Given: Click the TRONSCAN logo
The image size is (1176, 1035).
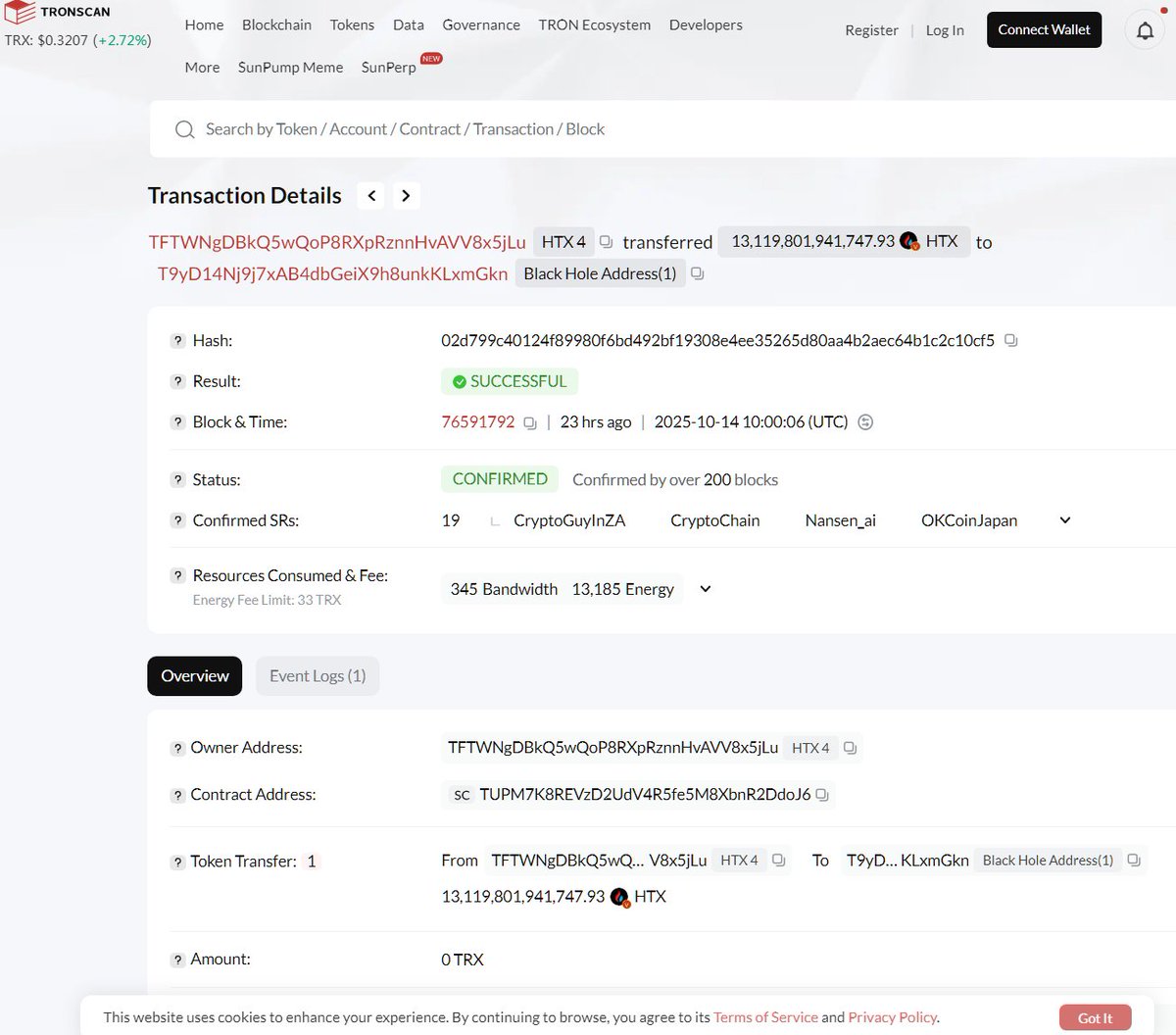Looking at the screenshot, I should click(57, 13).
